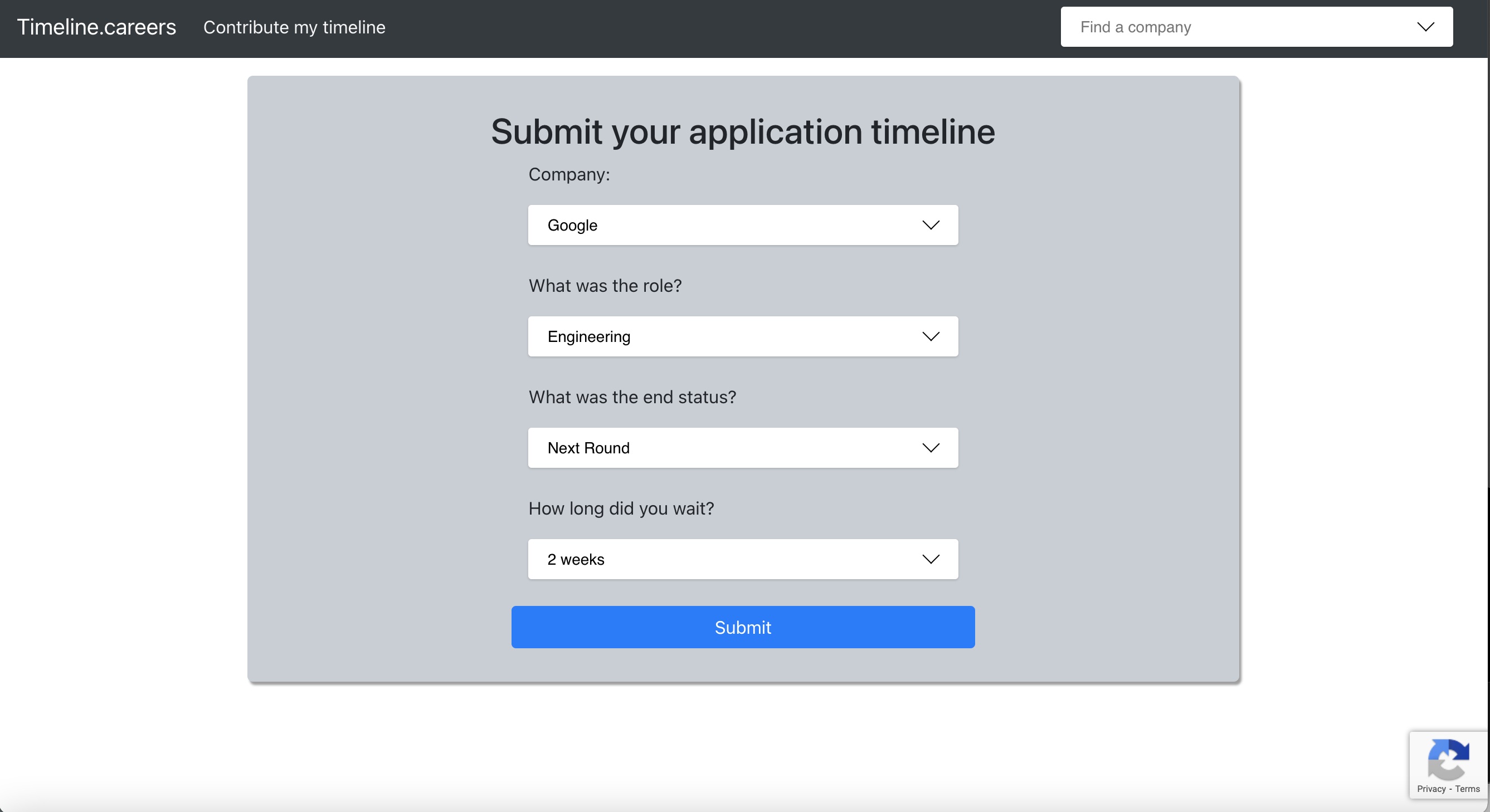
Task: Open the Company selector showing Google
Action: tap(743, 225)
